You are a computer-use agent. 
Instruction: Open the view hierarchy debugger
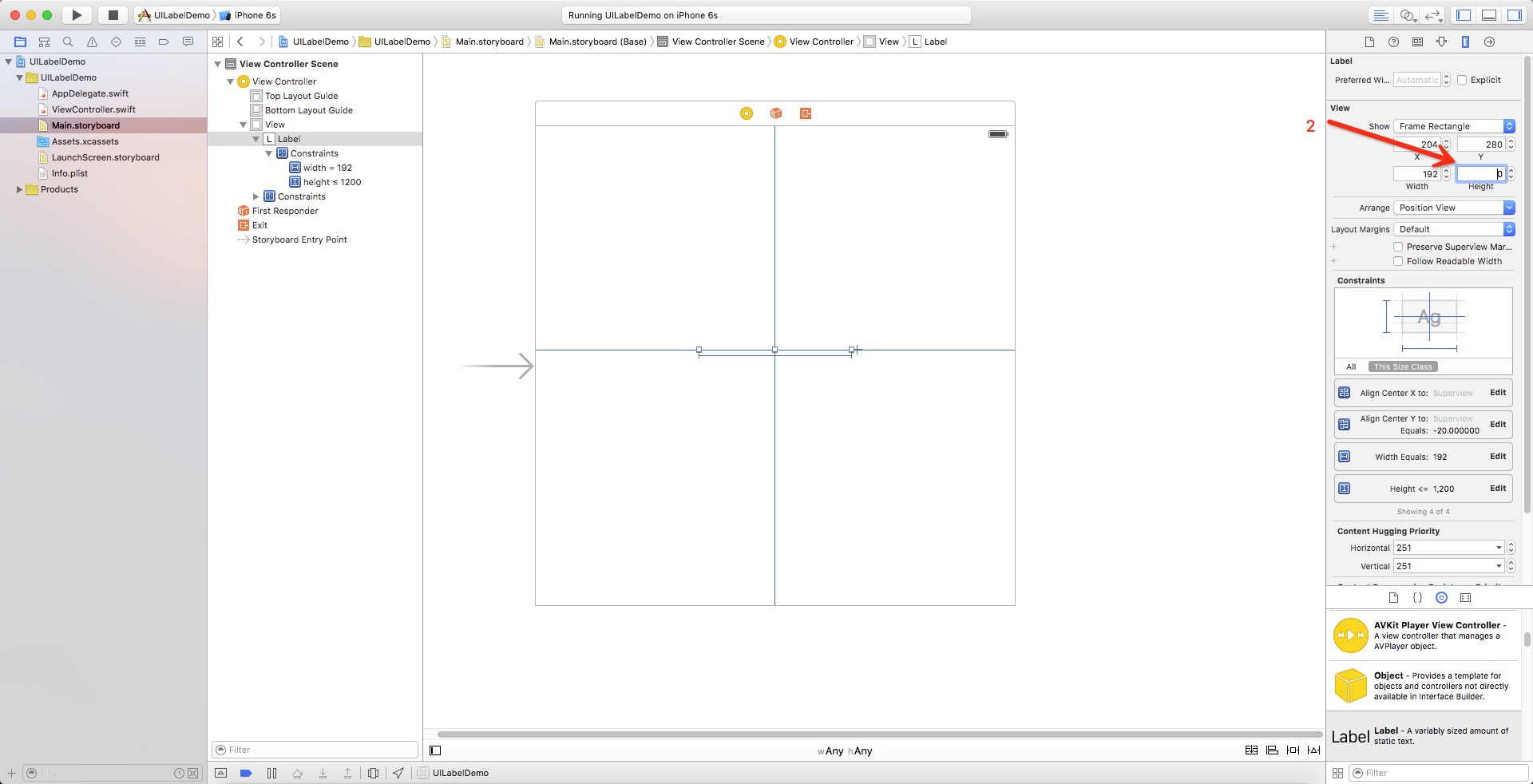373,773
